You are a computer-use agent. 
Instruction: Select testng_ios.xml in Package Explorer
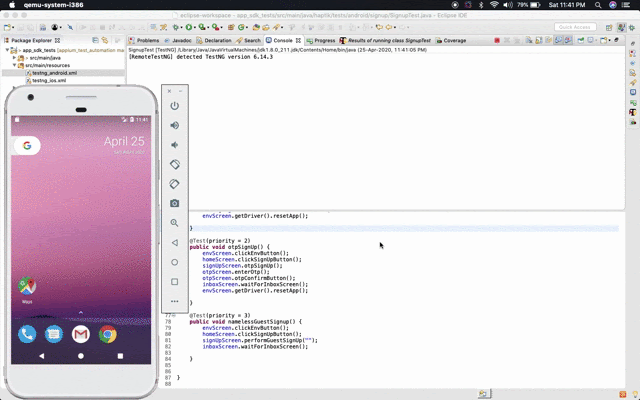[49, 80]
